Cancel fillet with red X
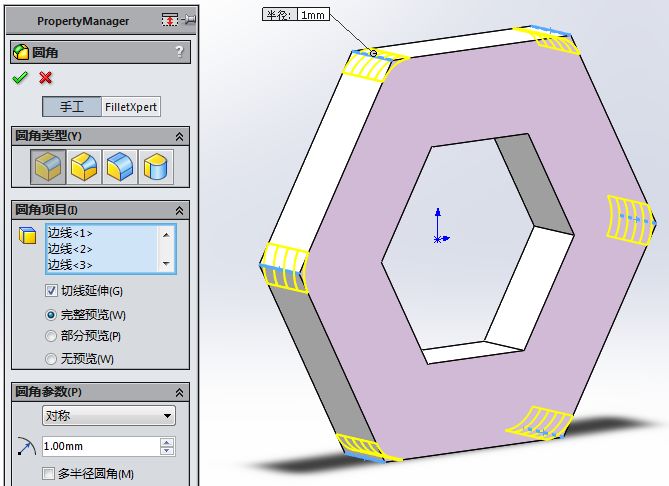The width and height of the screenshot is (669, 486). pos(45,78)
